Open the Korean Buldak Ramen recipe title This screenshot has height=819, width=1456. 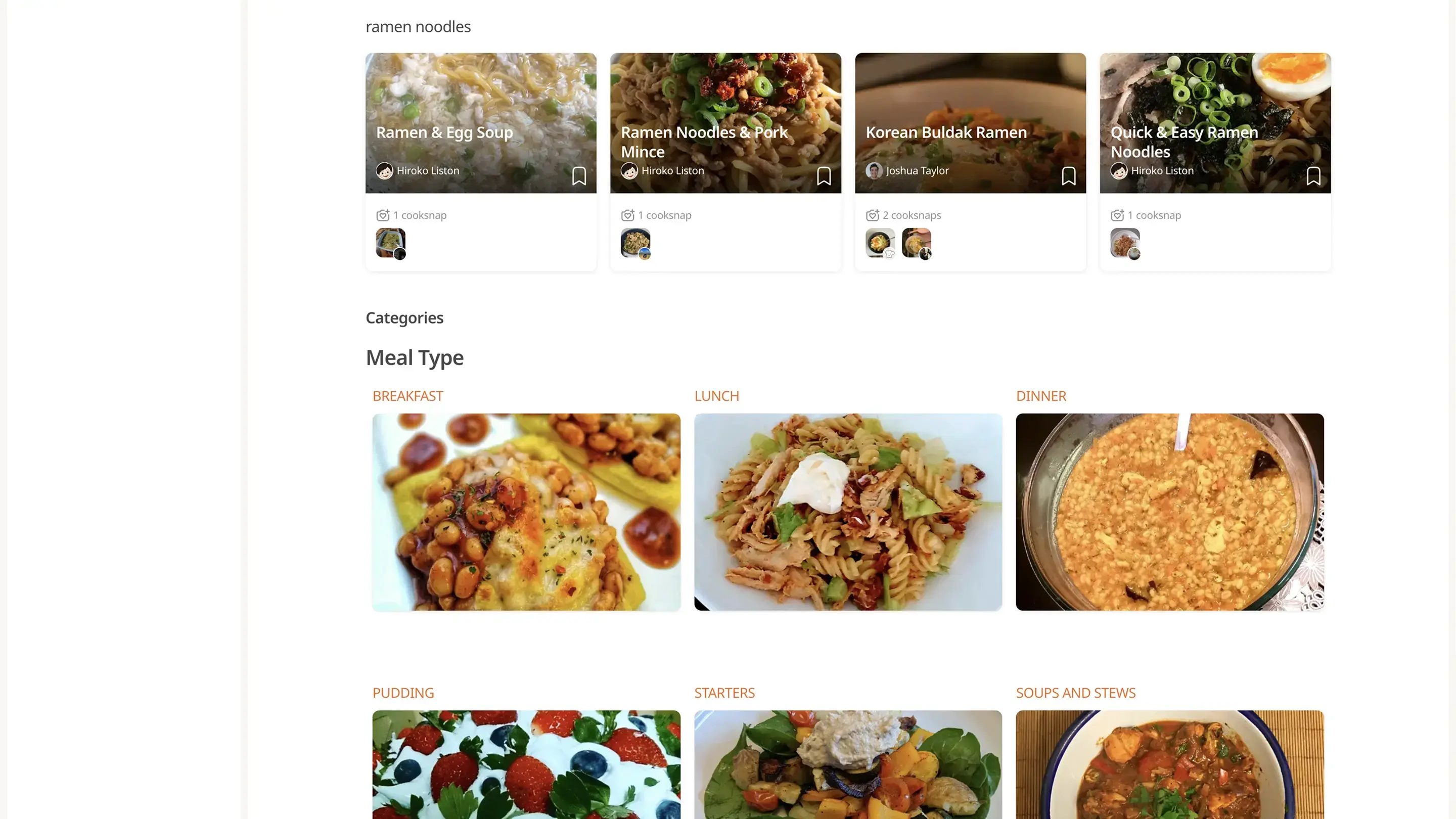[945, 132]
